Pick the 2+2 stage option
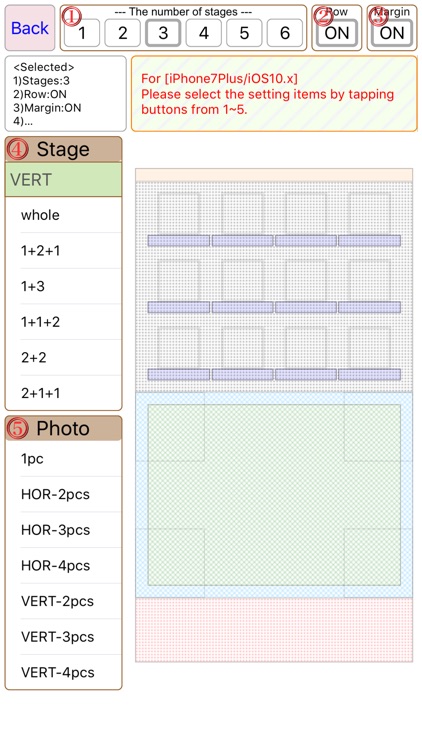Image resolution: width=422 pixels, height=750 pixels. click(x=63, y=357)
